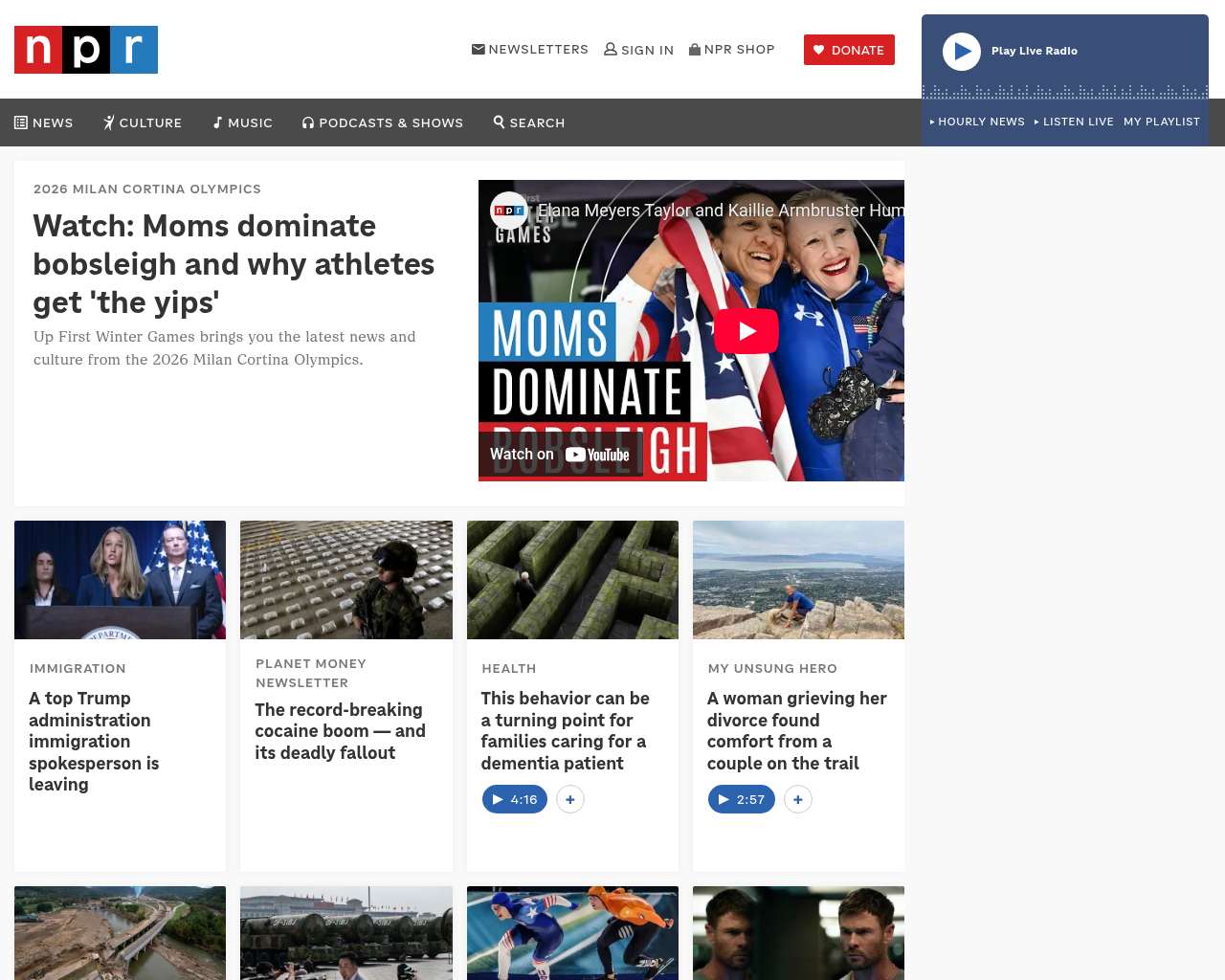Open the My Unsung Hero category
The width and height of the screenshot is (1225, 980).
click(x=772, y=668)
